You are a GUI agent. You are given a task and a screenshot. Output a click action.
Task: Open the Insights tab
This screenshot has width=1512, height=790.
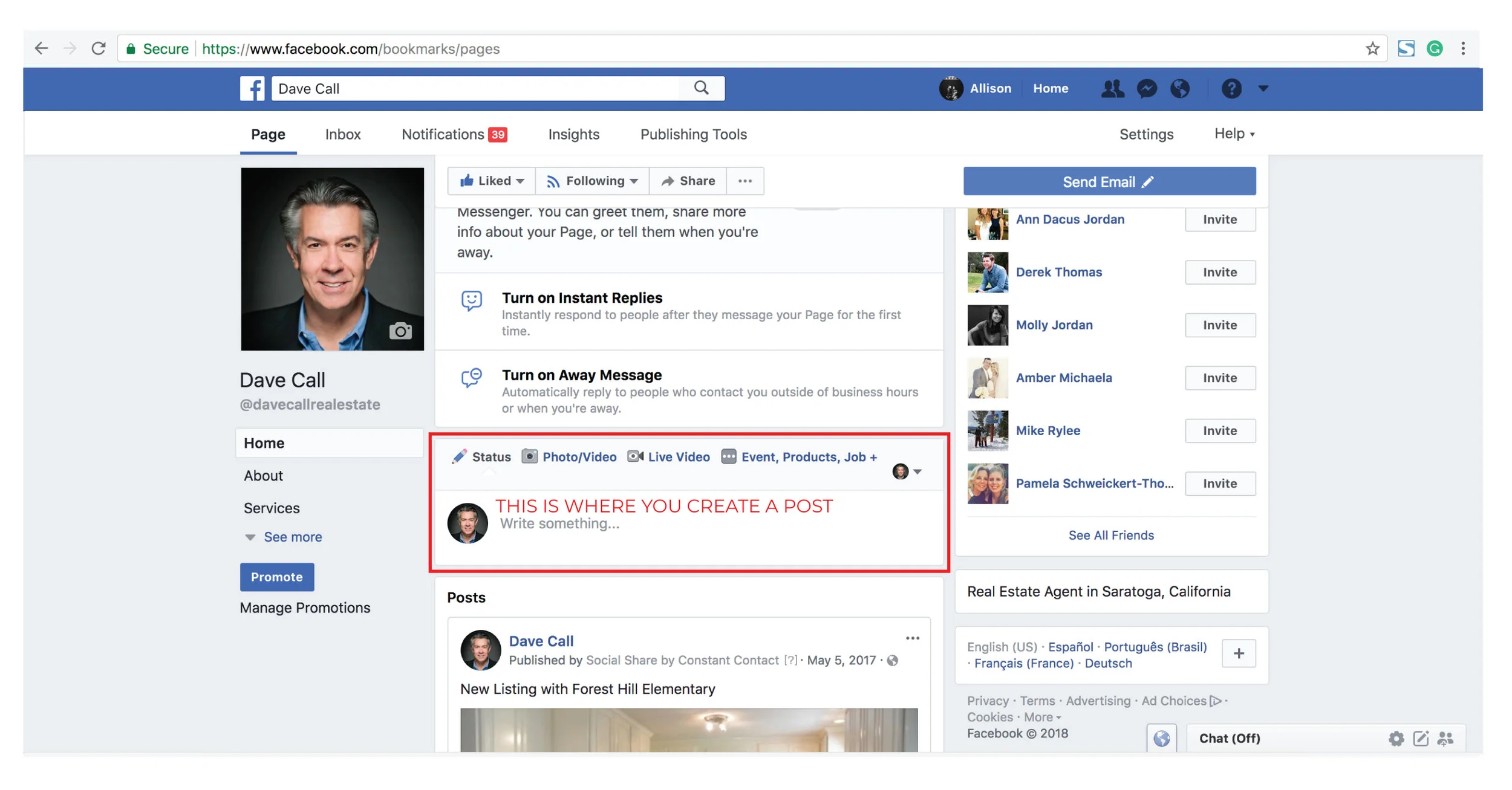pos(574,134)
